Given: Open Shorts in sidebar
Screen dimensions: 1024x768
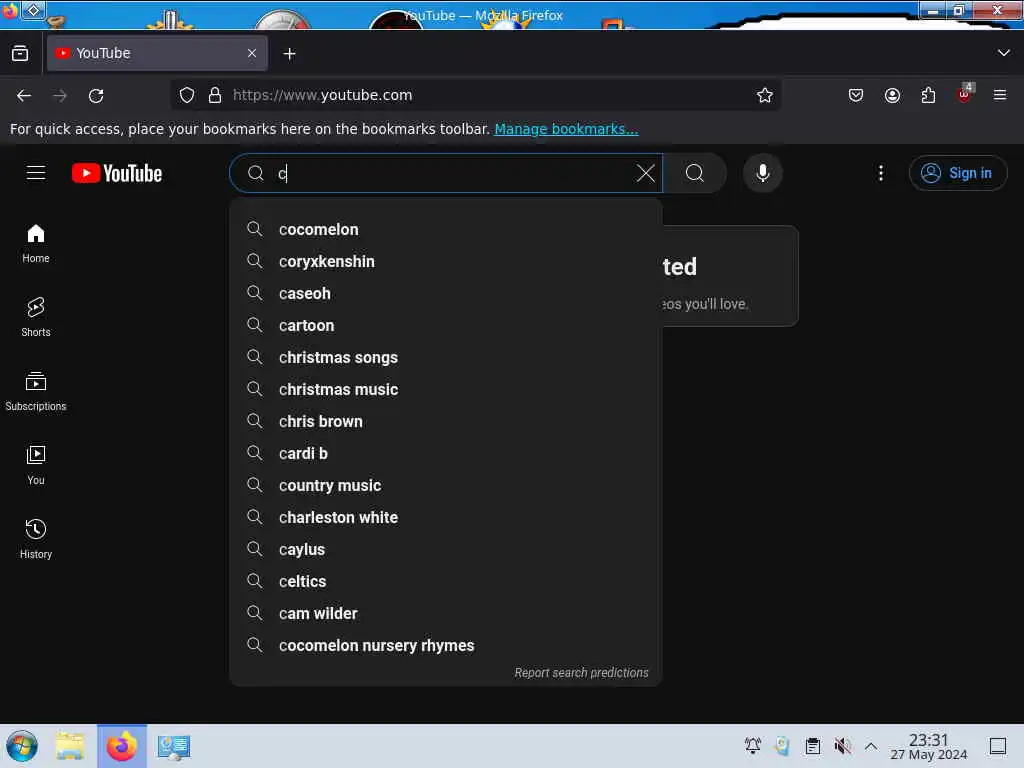Looking at the screenshot, I should (36, 317).
